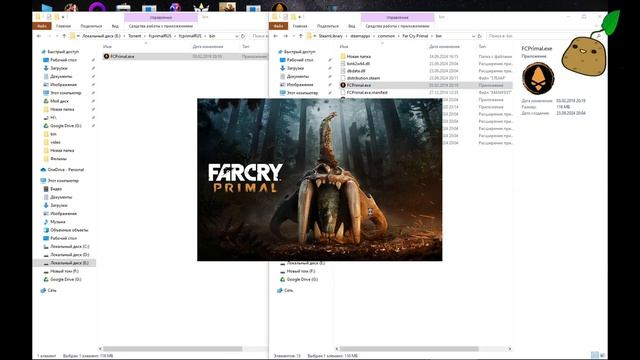Click SteamLibrary in right window breadcrumb

coord(331,36)
